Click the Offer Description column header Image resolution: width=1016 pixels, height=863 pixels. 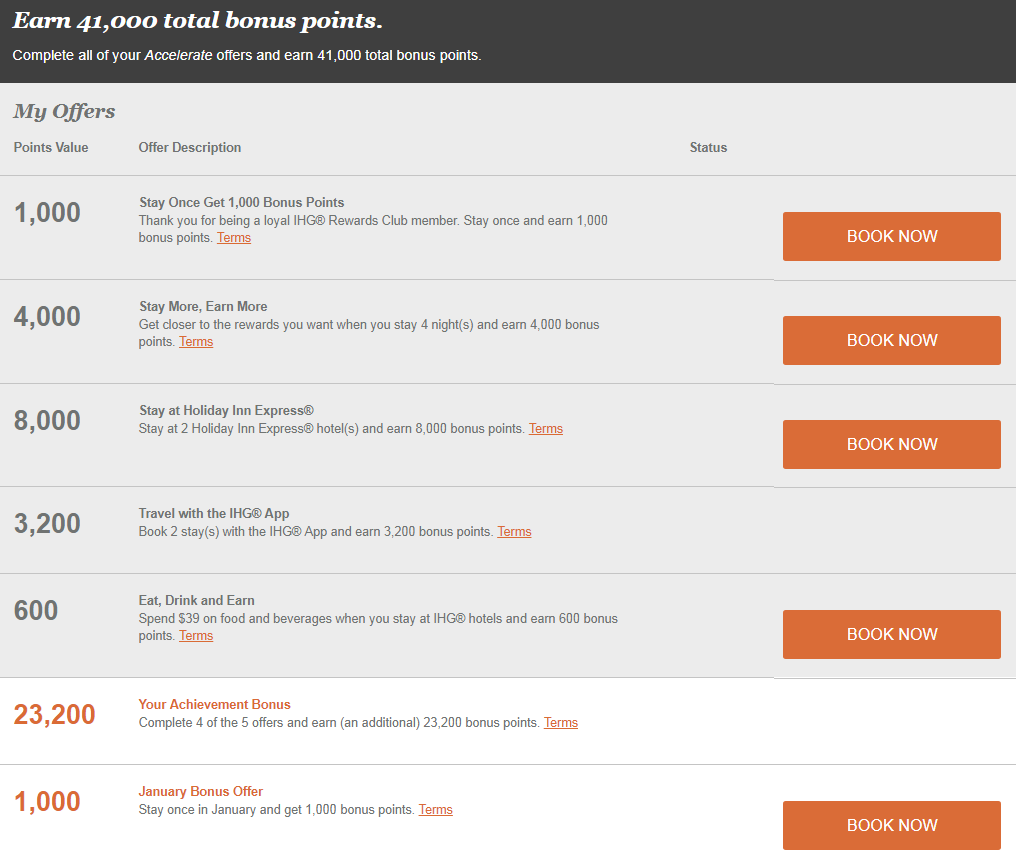pos(190,148)
